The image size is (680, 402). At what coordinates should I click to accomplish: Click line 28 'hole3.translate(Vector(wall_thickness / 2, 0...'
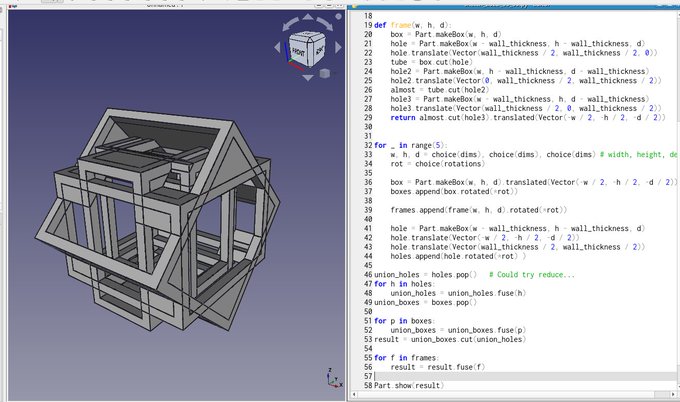(526, 108)
